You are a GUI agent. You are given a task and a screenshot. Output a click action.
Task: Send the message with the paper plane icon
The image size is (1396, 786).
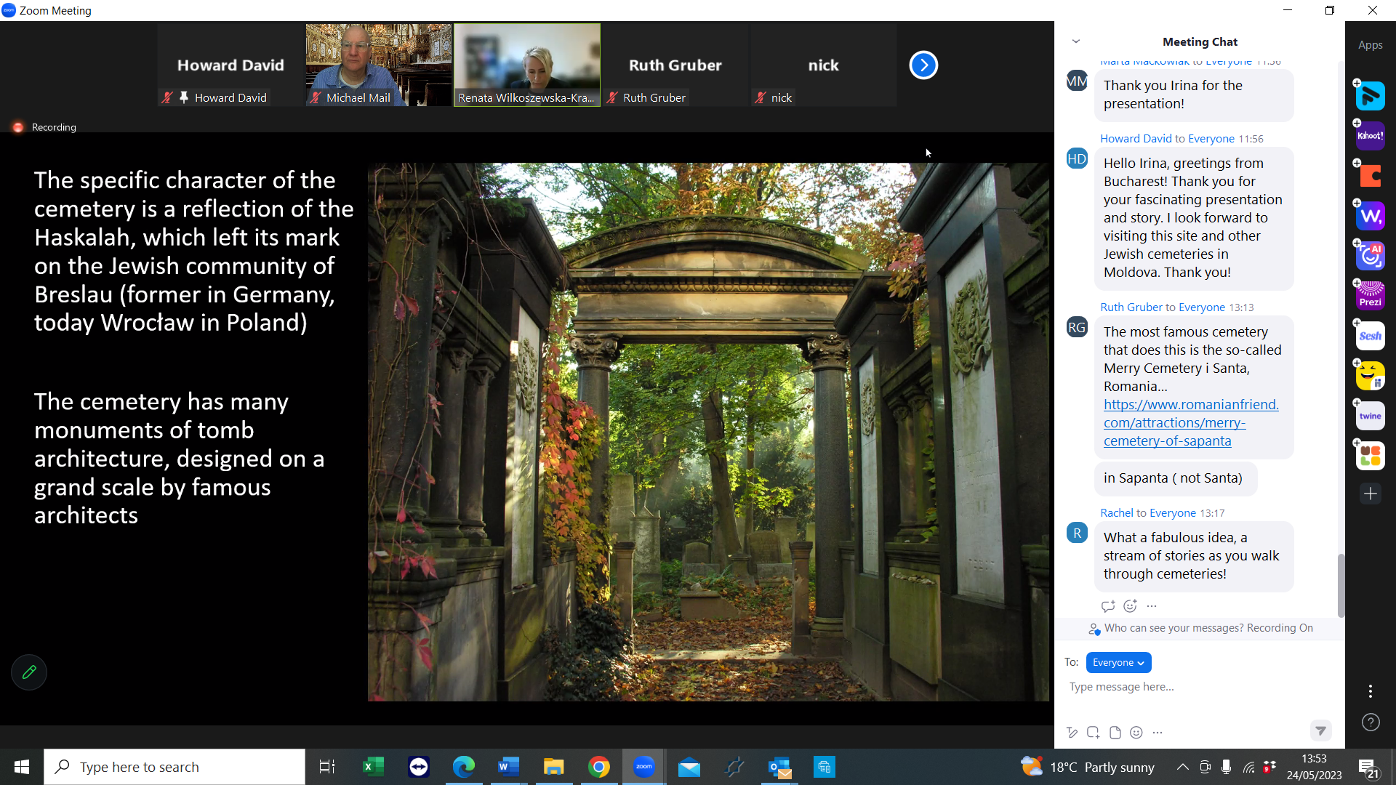(x=1321, y=731)
